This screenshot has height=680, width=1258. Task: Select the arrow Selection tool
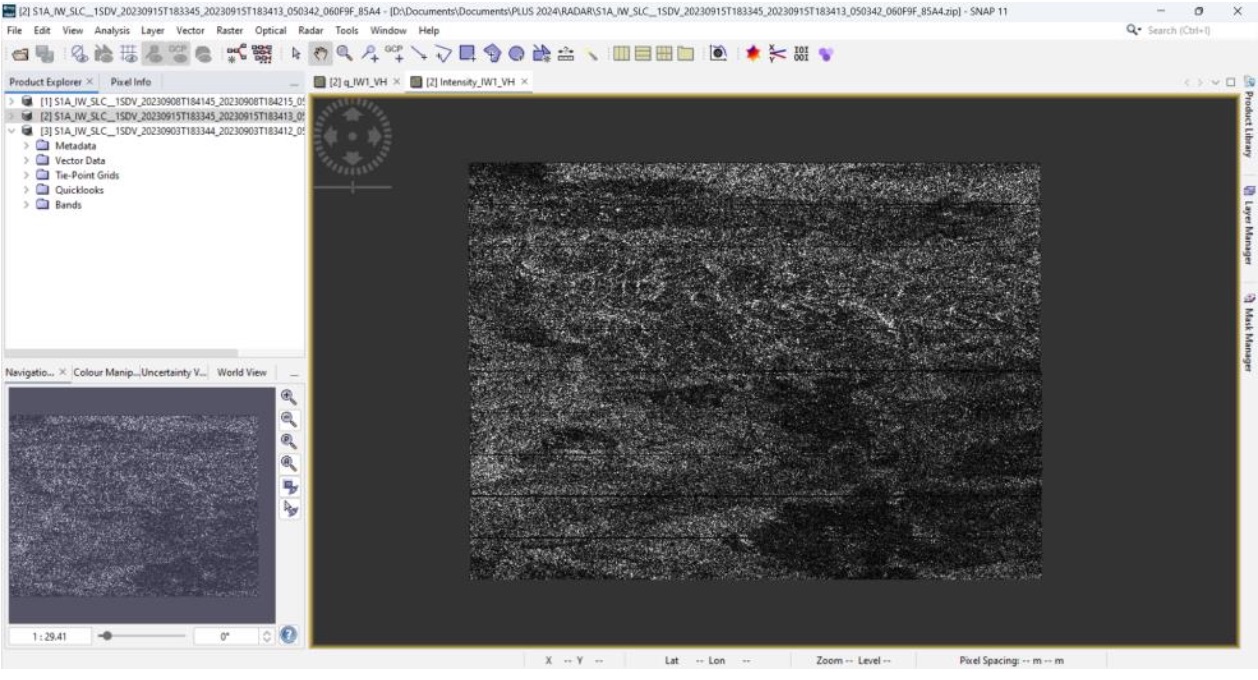click(296, 53)
